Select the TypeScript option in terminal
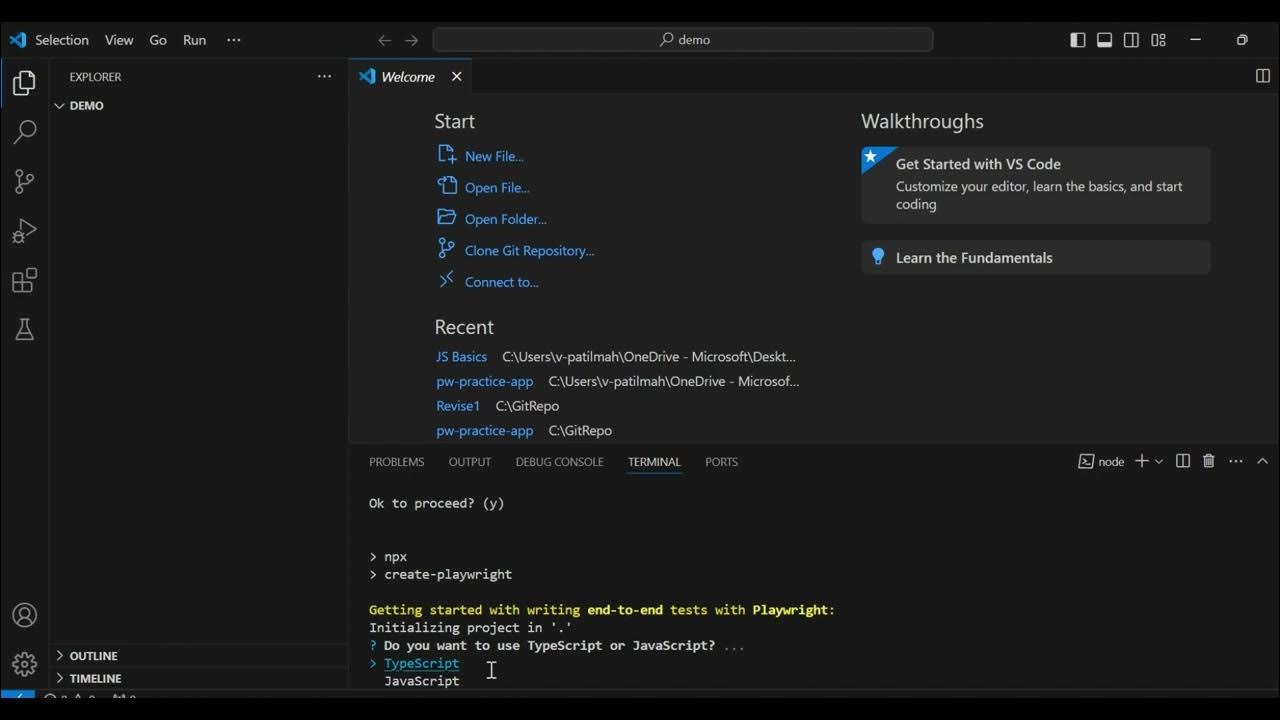1280x720 pixels. pos(421,663)
